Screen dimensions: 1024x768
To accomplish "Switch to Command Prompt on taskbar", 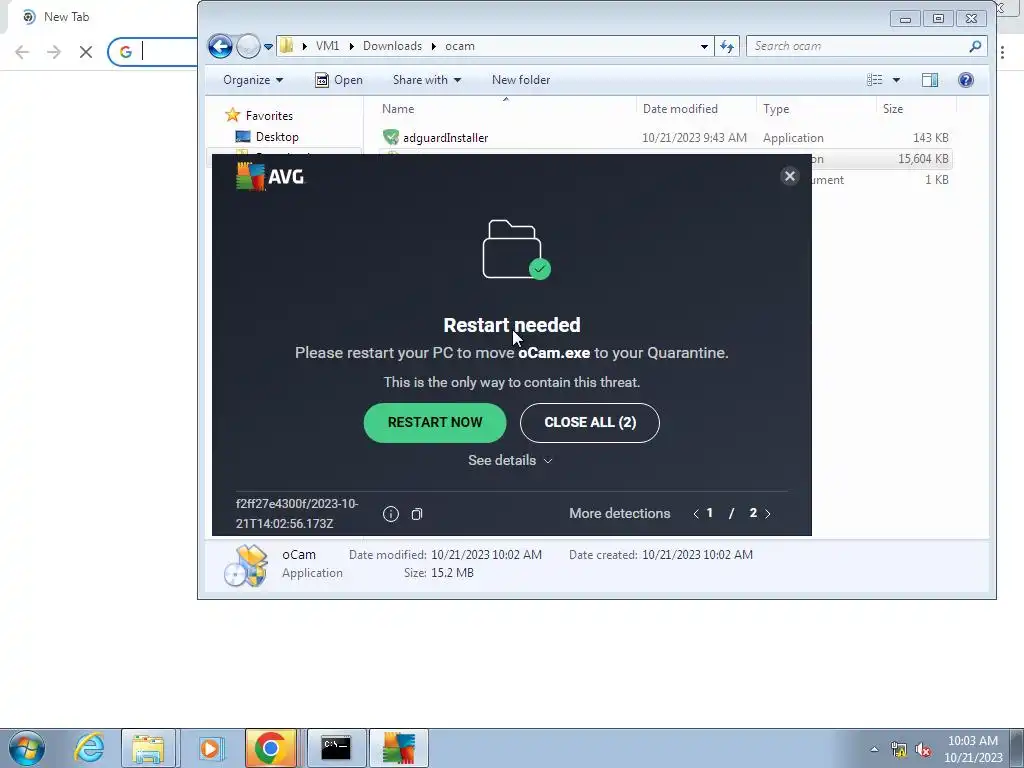I will click(x=336, y=748).
